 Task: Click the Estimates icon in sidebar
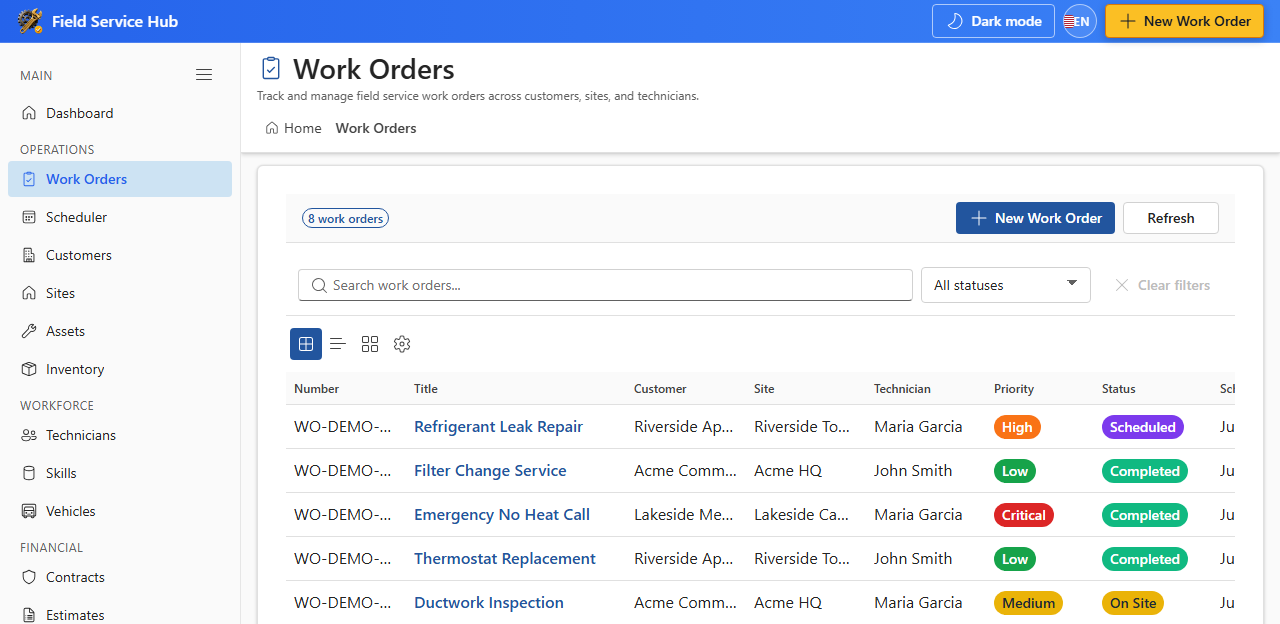coord(29,615)
